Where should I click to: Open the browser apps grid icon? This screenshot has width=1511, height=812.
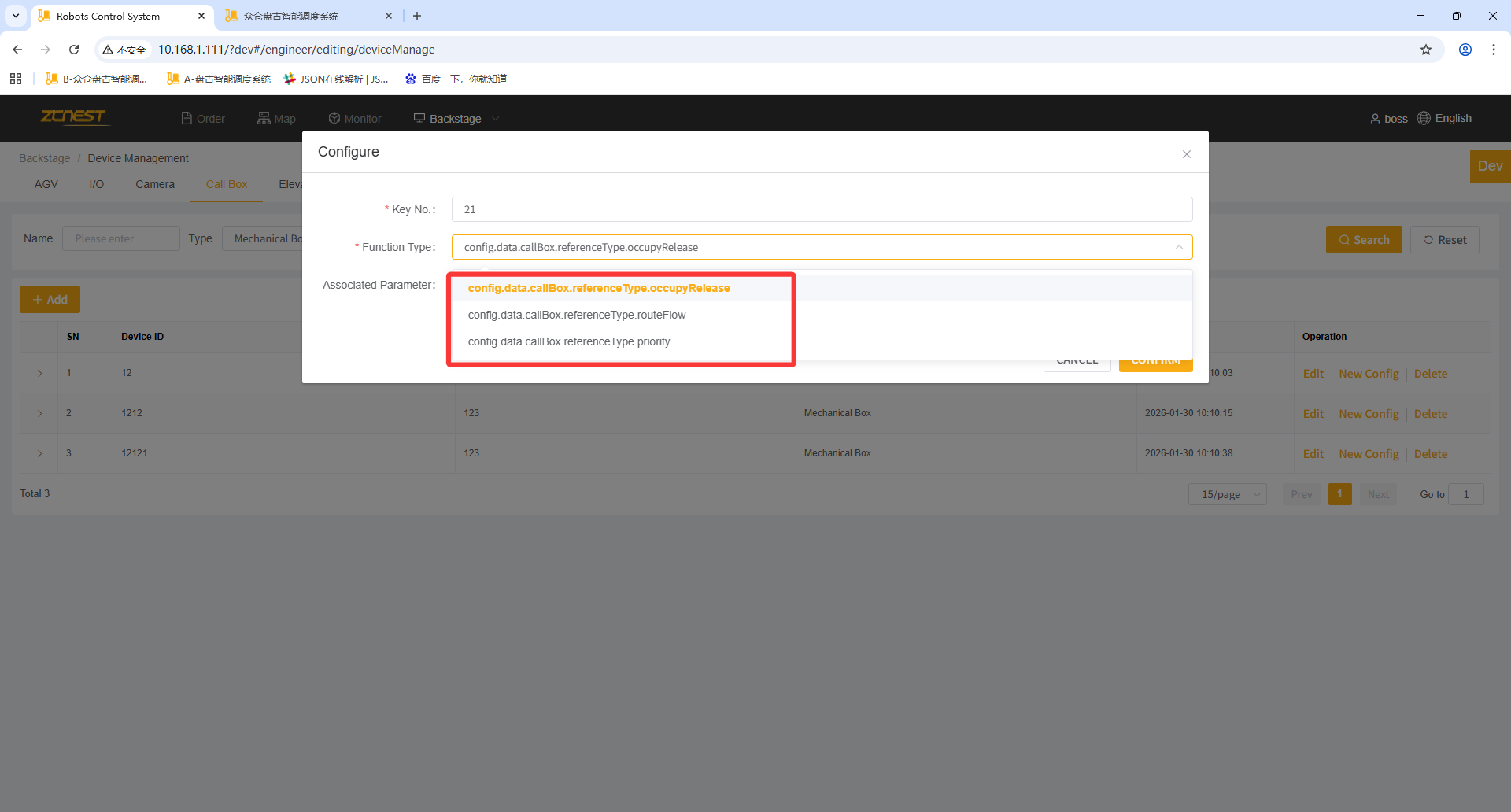(x=16, y=79)
